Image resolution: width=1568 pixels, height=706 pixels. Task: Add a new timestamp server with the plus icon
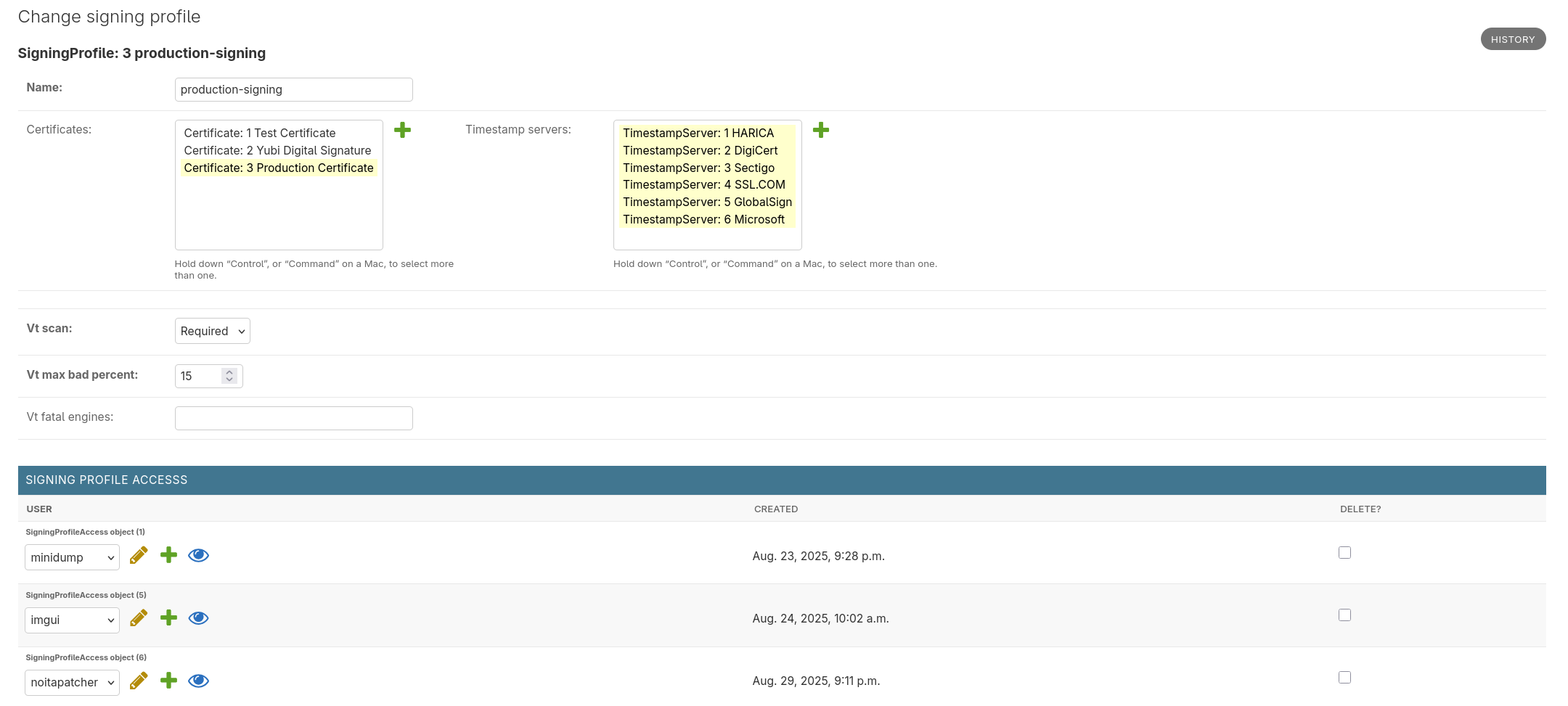[820, 130]
